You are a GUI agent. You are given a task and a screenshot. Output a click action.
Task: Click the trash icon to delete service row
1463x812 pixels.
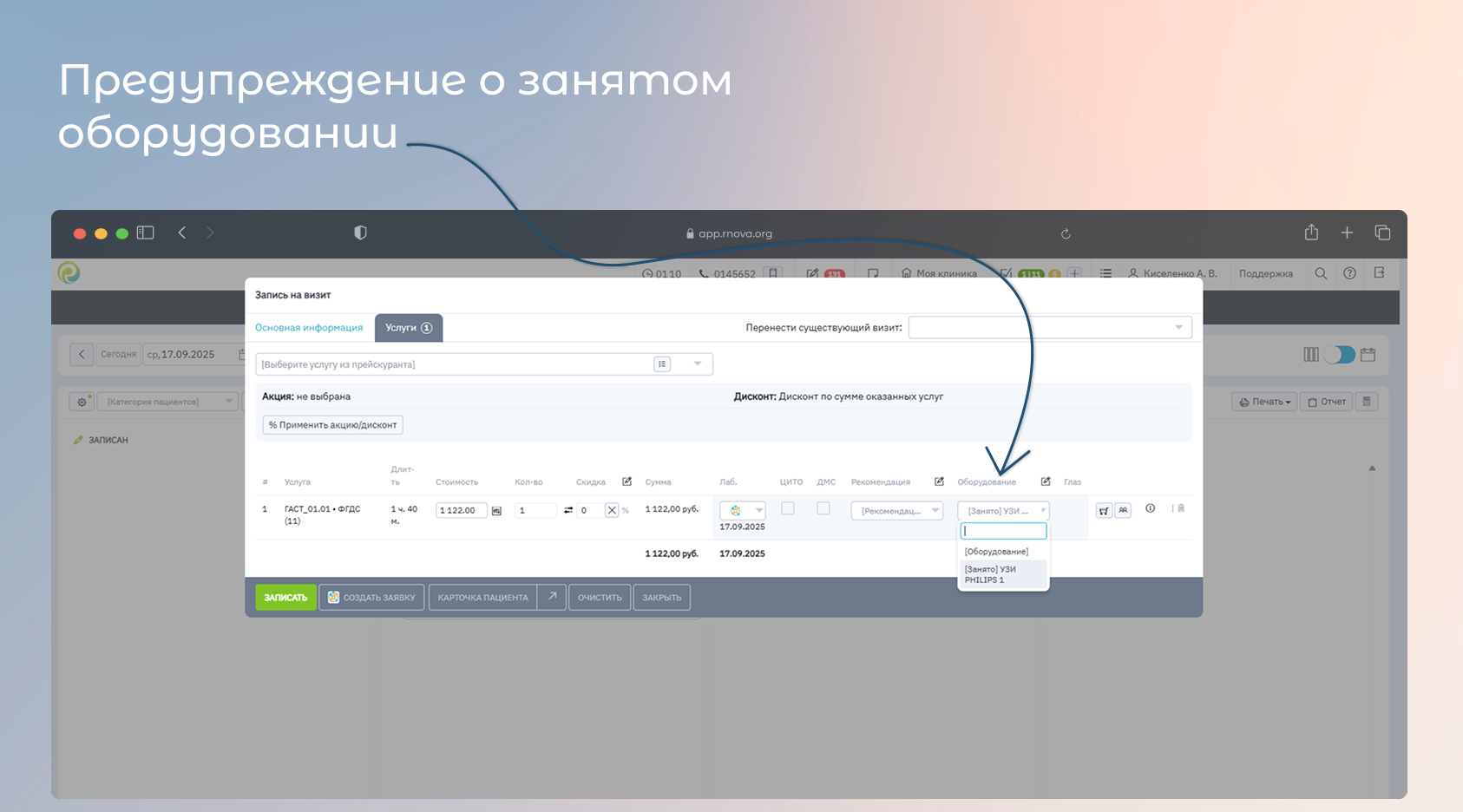point(1180,508)
